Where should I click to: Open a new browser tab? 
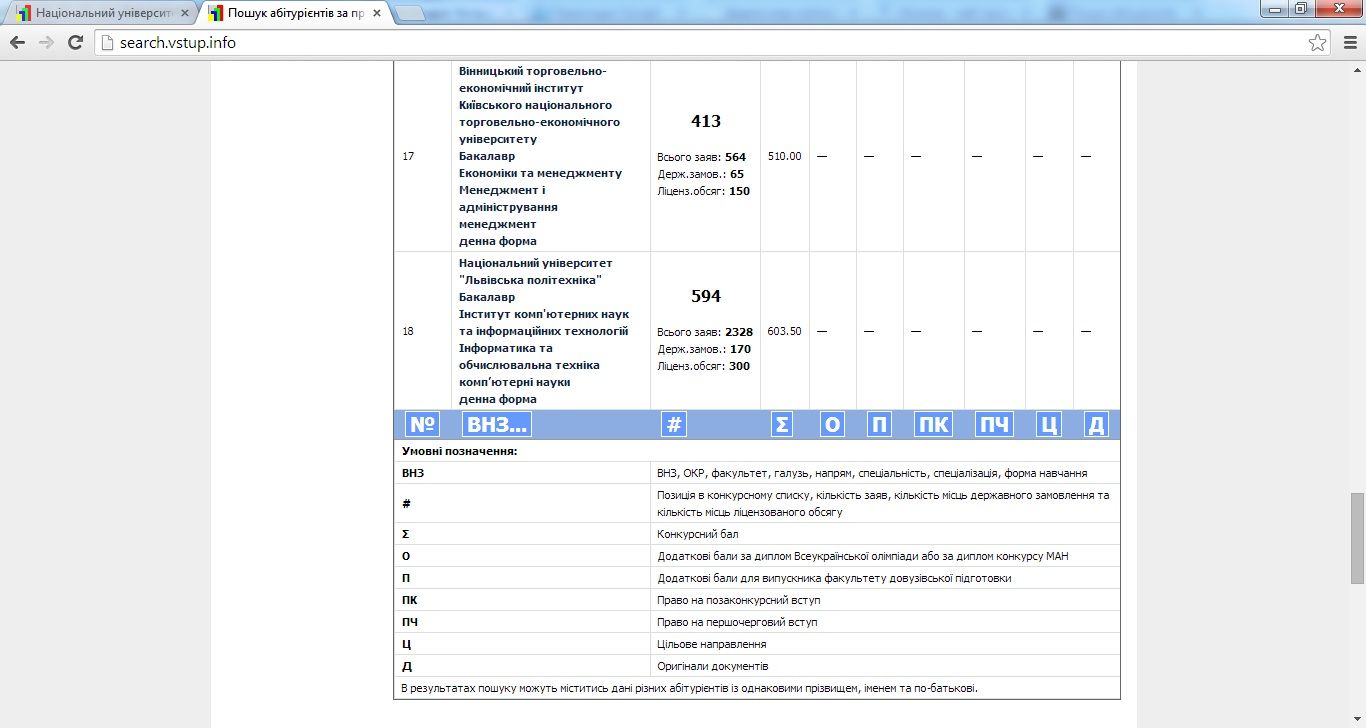coord(409,14)
